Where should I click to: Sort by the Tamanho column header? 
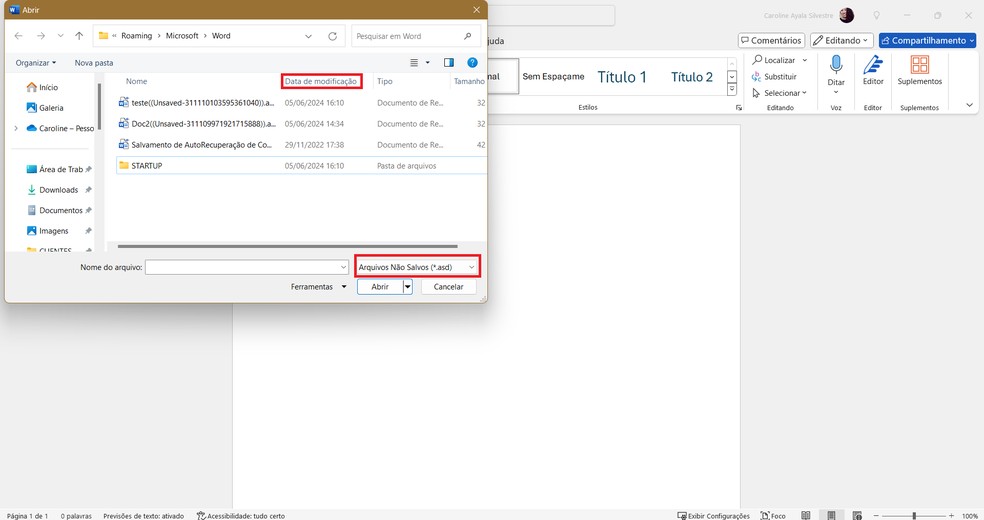(469, 81)
